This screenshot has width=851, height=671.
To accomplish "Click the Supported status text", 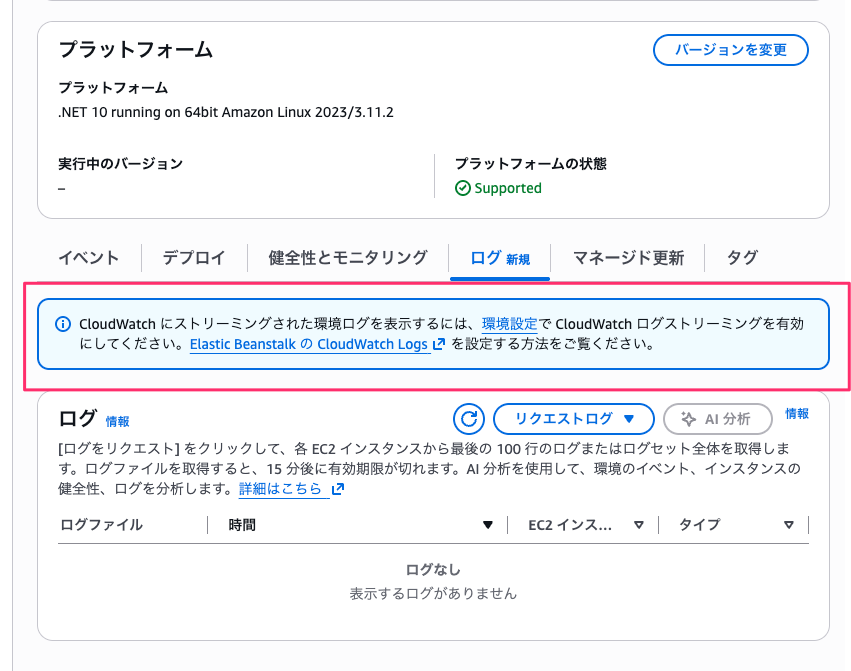I will coord(508,188).
